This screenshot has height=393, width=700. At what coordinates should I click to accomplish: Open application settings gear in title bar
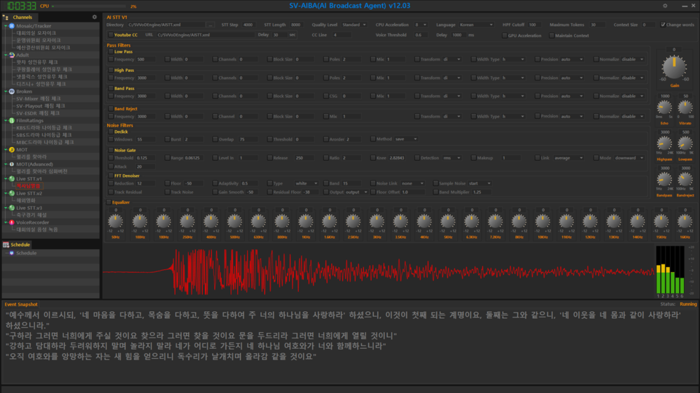point(665,6)
